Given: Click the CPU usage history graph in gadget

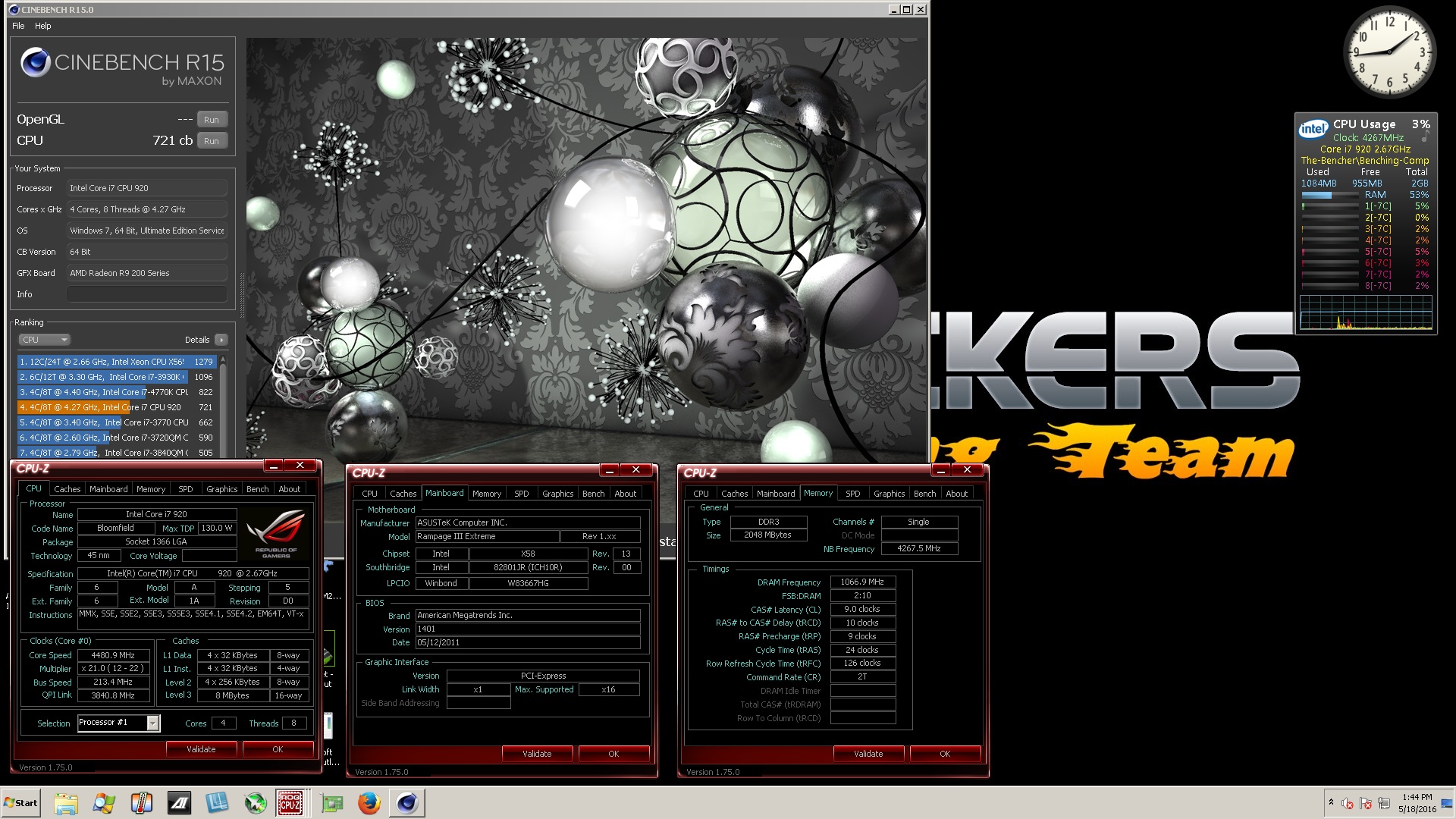Looking at the screenshot, I should [x=1367, y=312].
